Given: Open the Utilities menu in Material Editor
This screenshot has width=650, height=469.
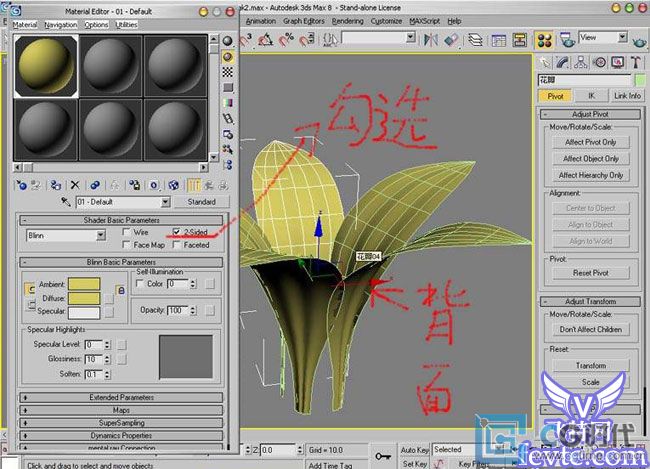Looking at the screenshot, I should coord(126,25).
